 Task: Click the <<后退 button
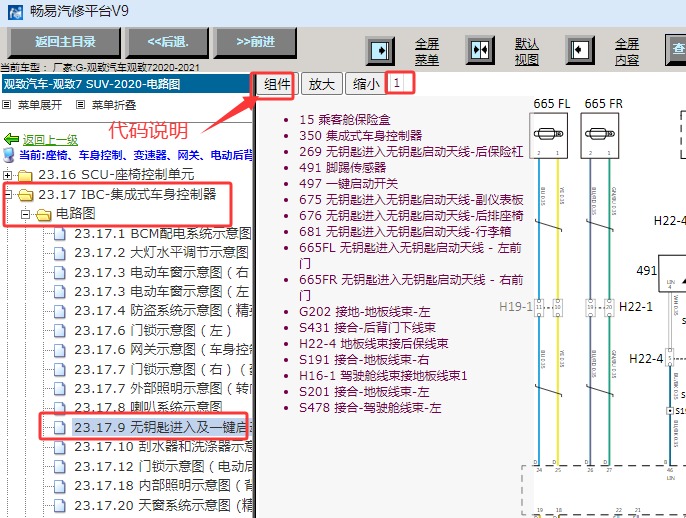pos(167,42)
